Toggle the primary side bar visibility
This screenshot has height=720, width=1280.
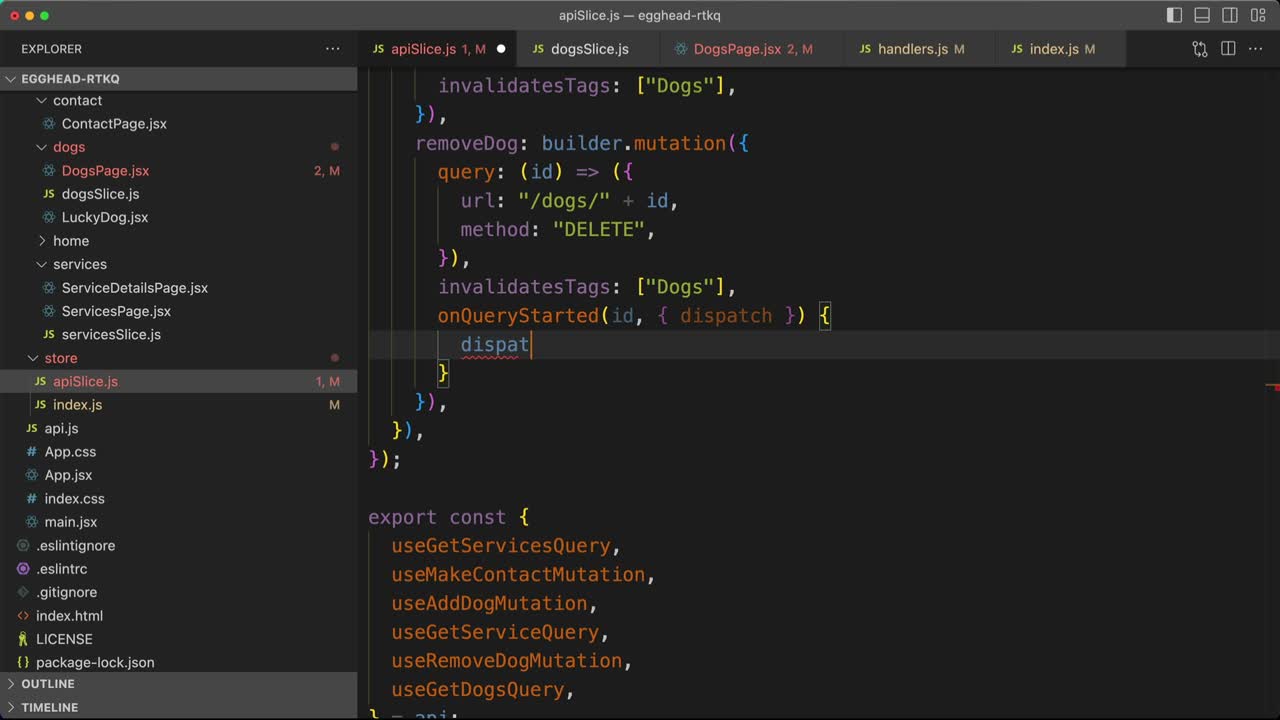[1174, 16]
